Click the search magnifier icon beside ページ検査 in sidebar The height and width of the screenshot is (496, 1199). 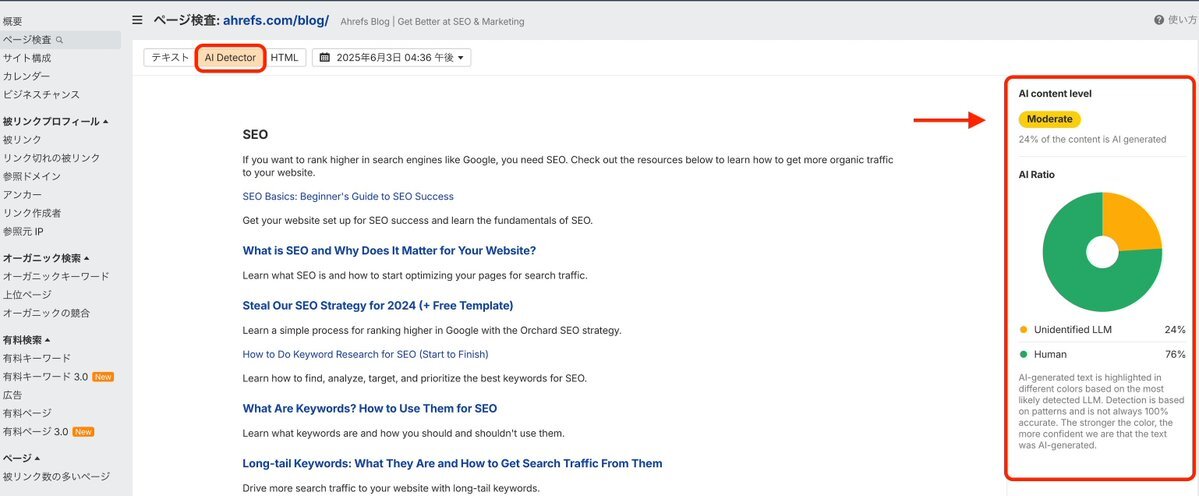[60, 40]
